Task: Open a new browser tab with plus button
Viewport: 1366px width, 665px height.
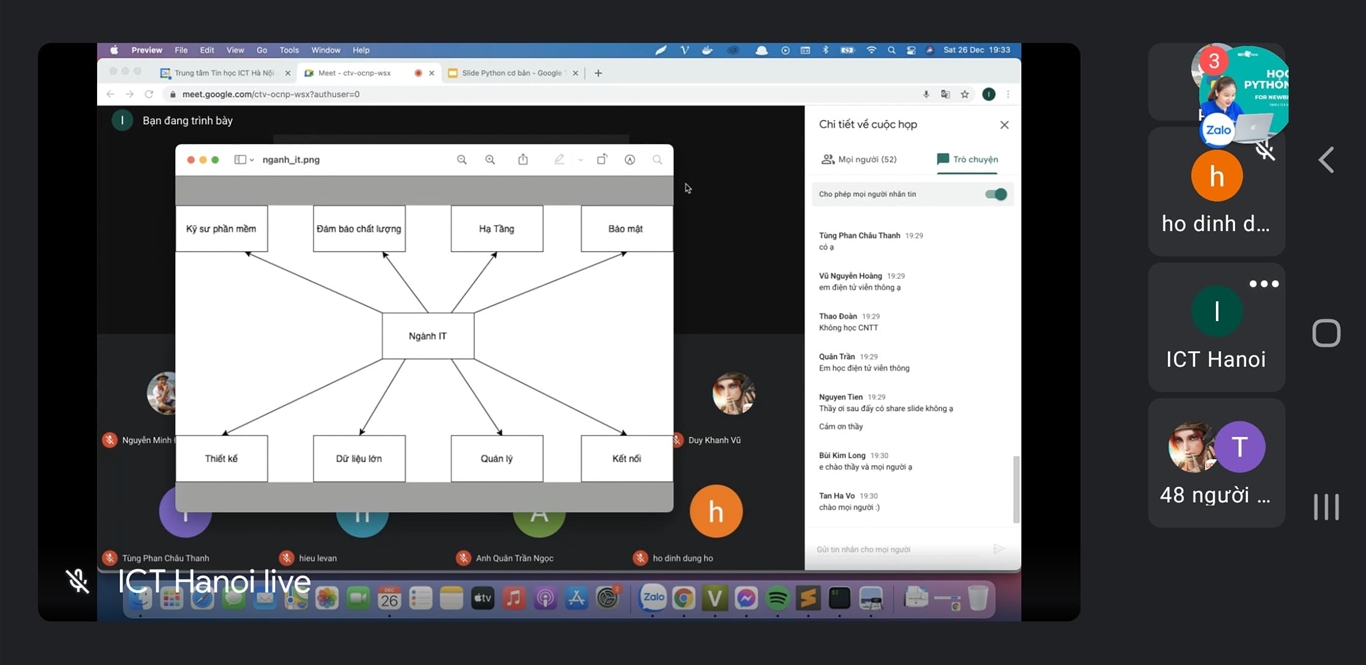Action: click(x=598, y=73)
